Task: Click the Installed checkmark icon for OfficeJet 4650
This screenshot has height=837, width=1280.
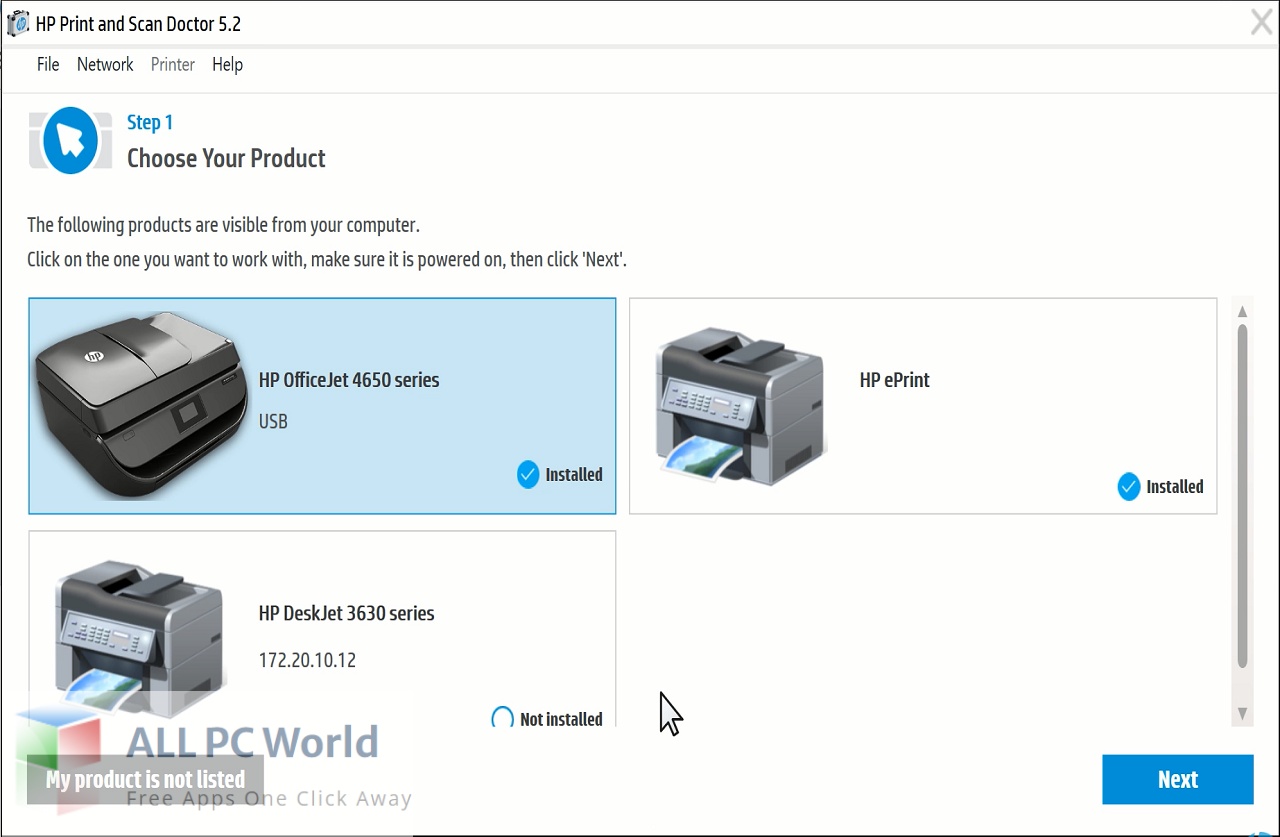Action: coord(528,475)
